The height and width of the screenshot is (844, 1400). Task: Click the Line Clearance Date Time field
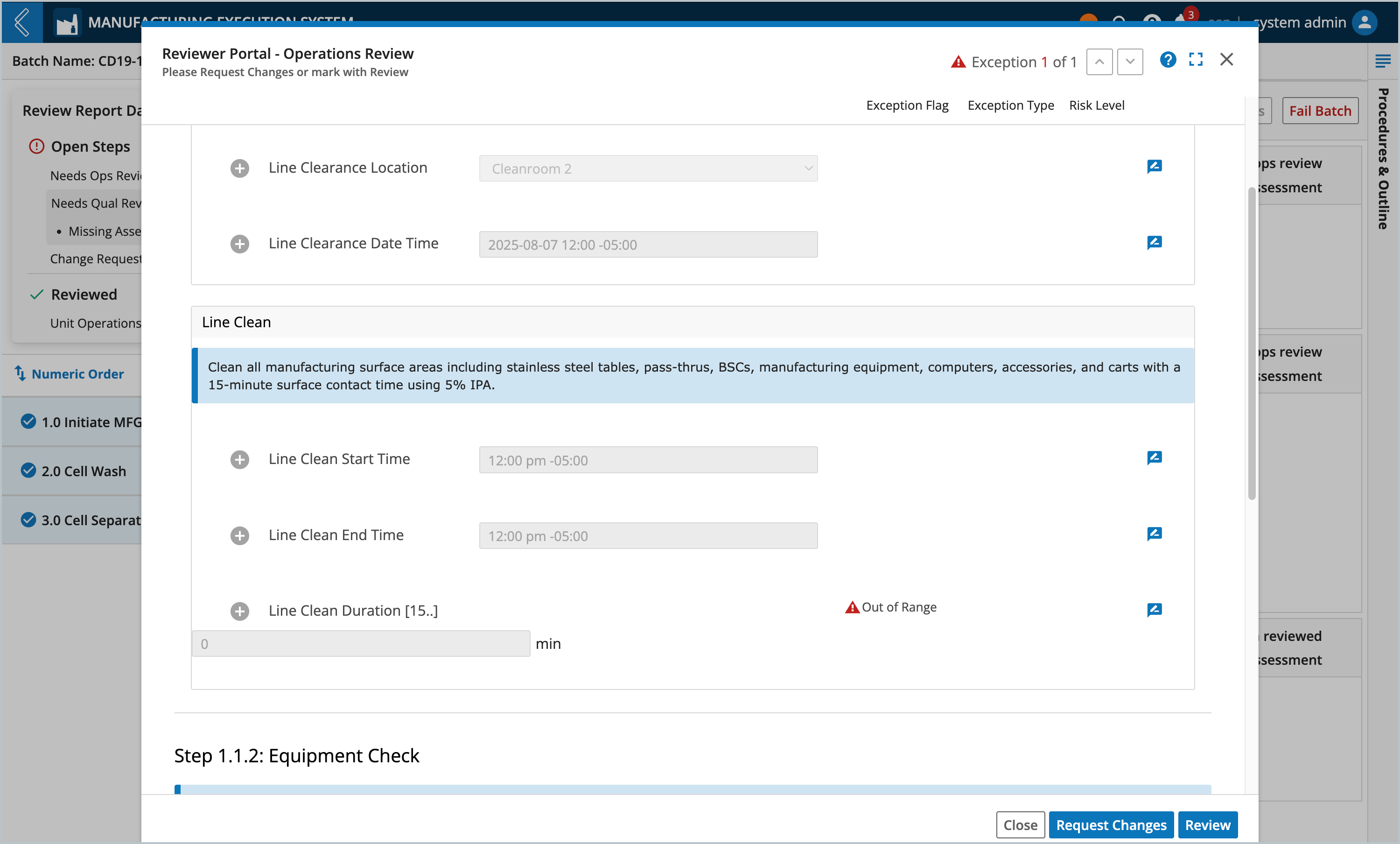pyautogui.click(x=648, y=245)
